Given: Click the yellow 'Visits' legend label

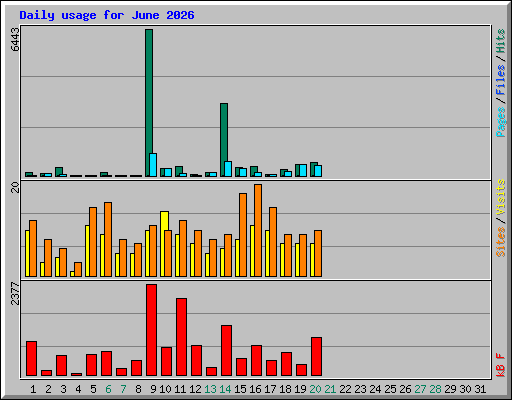Looking at the screenshot, I should click(x=501, y=197).
